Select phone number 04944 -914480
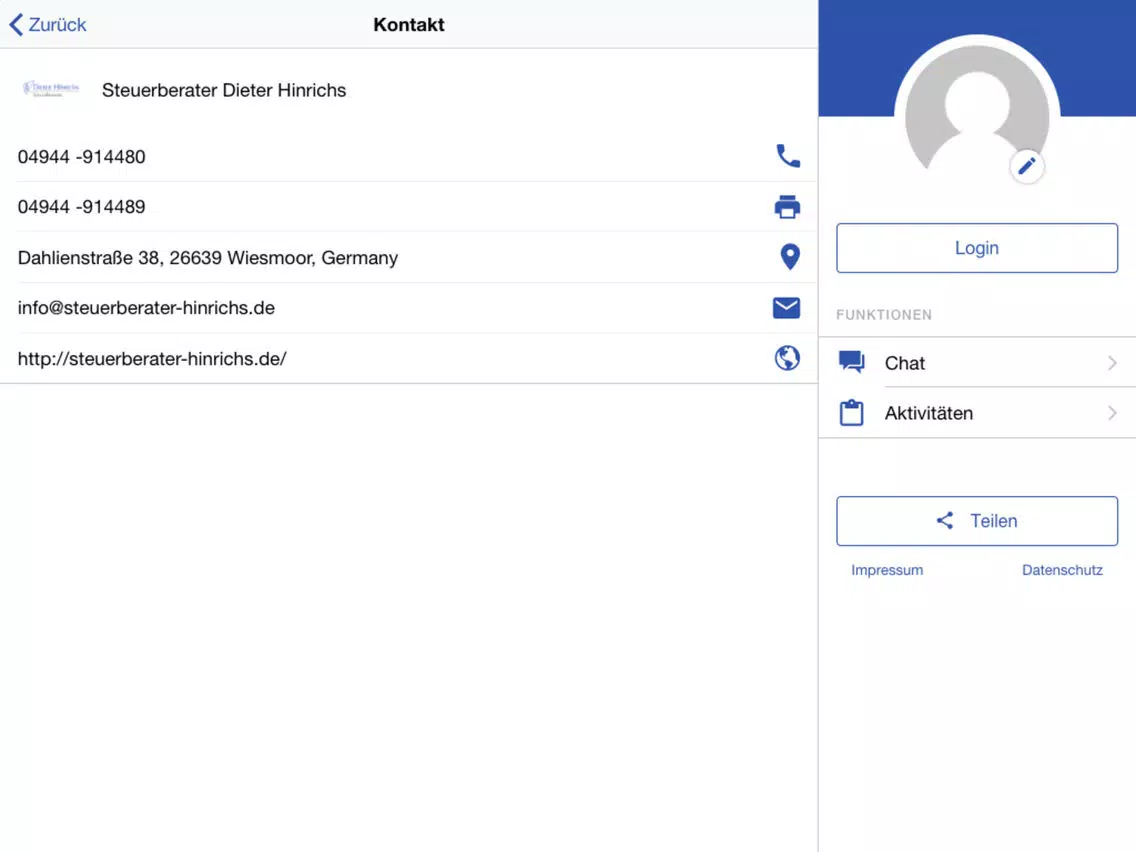Screen dimensions: 1136x852 point(81,156)
